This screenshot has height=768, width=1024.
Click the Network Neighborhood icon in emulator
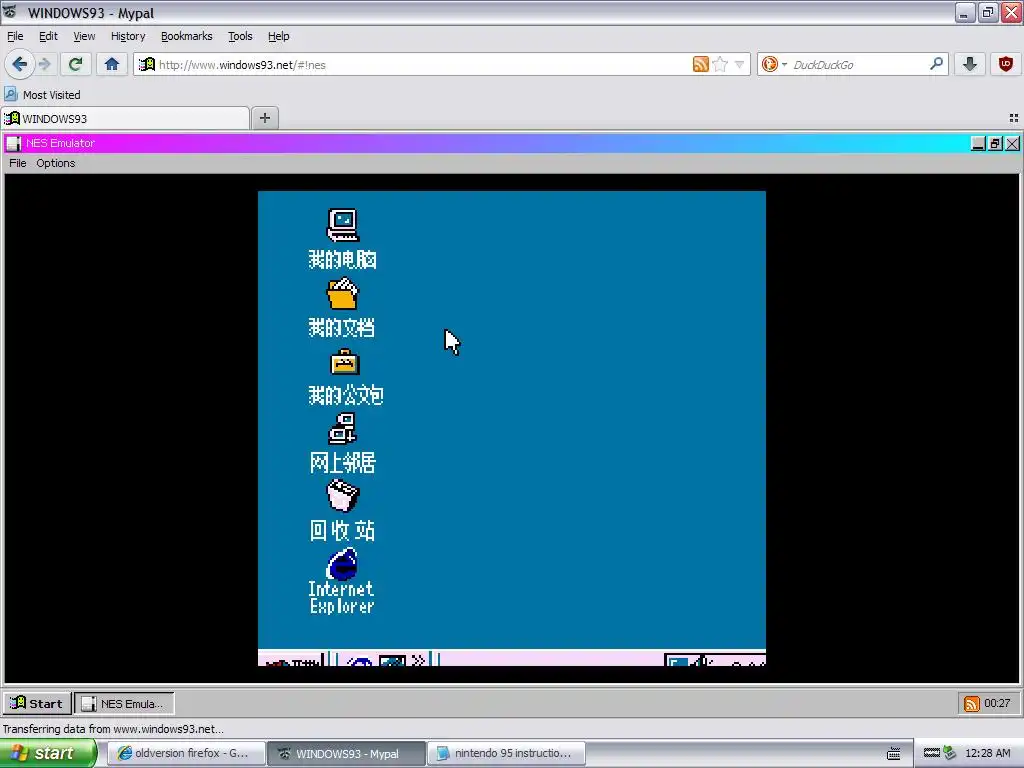pyautogui.click(x=342, y=429)
